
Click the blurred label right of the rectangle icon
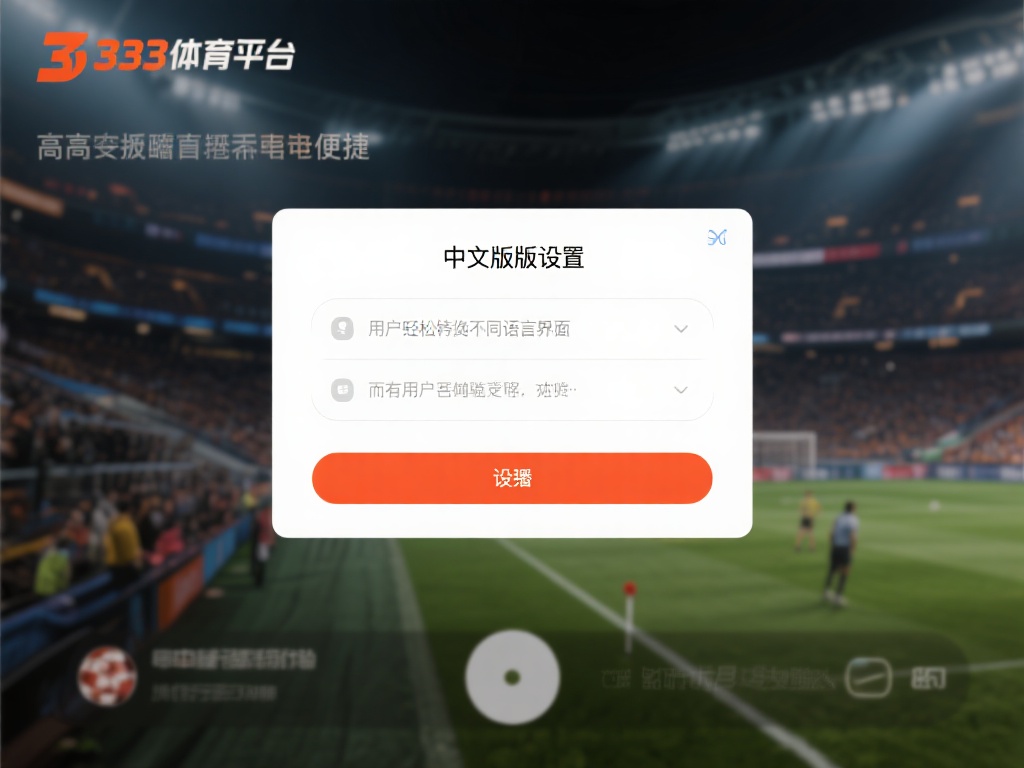click(x=928, y=679)
